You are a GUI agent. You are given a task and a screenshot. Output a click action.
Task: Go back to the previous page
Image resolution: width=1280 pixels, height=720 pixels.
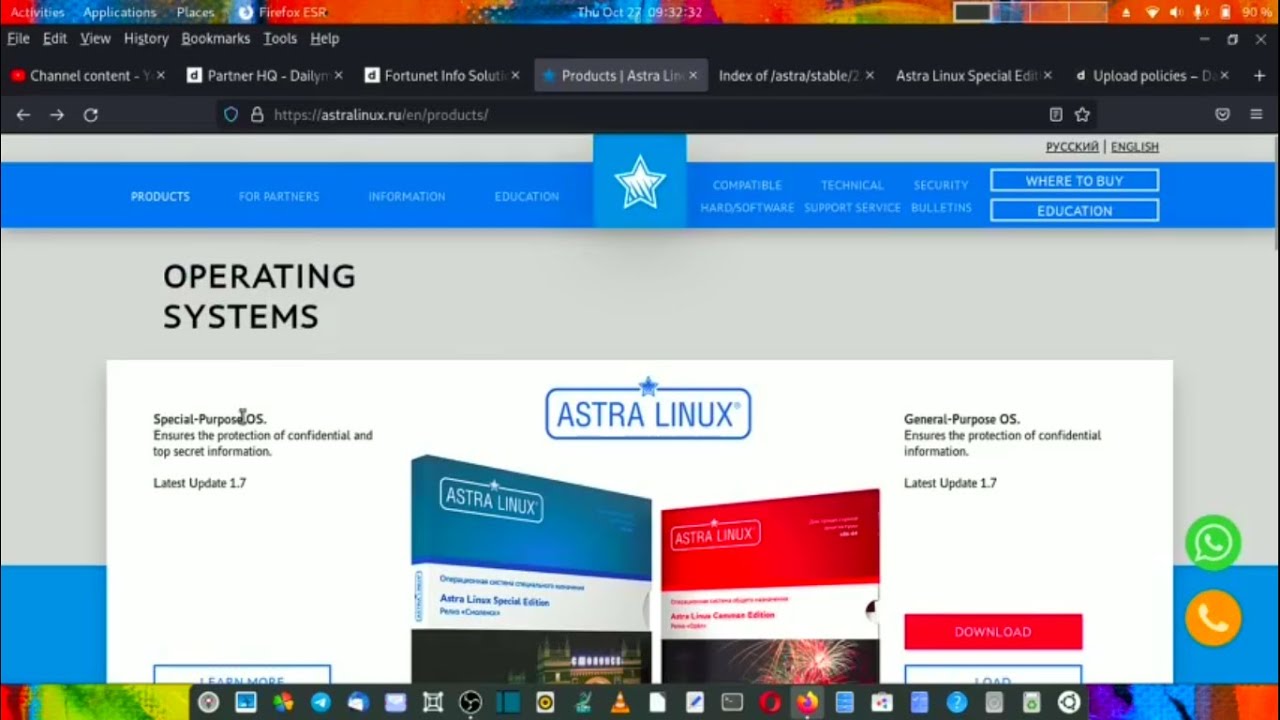coord(23,115)
